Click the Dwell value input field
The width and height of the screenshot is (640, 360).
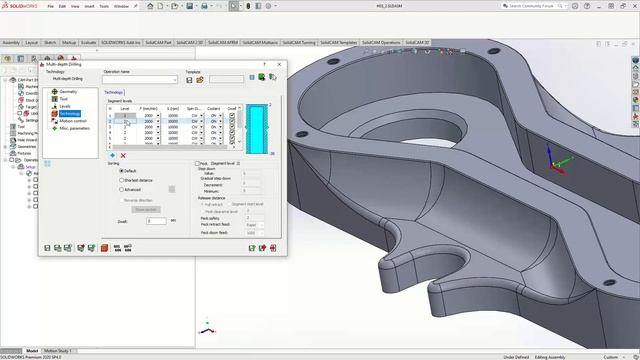pyautogui.click(x=156, y=221)
